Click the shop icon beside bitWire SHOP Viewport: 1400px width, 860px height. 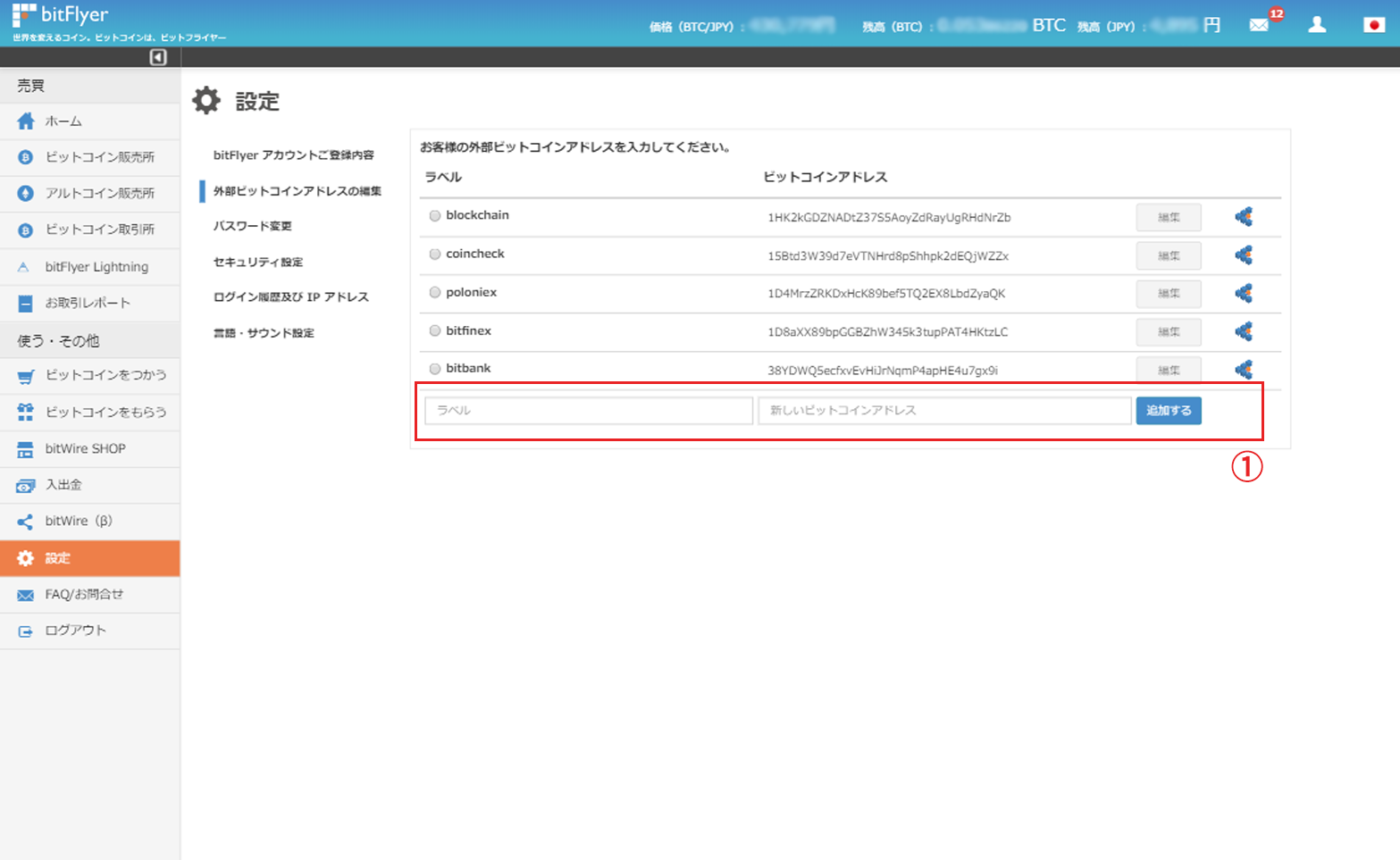[x=26, y=448]
